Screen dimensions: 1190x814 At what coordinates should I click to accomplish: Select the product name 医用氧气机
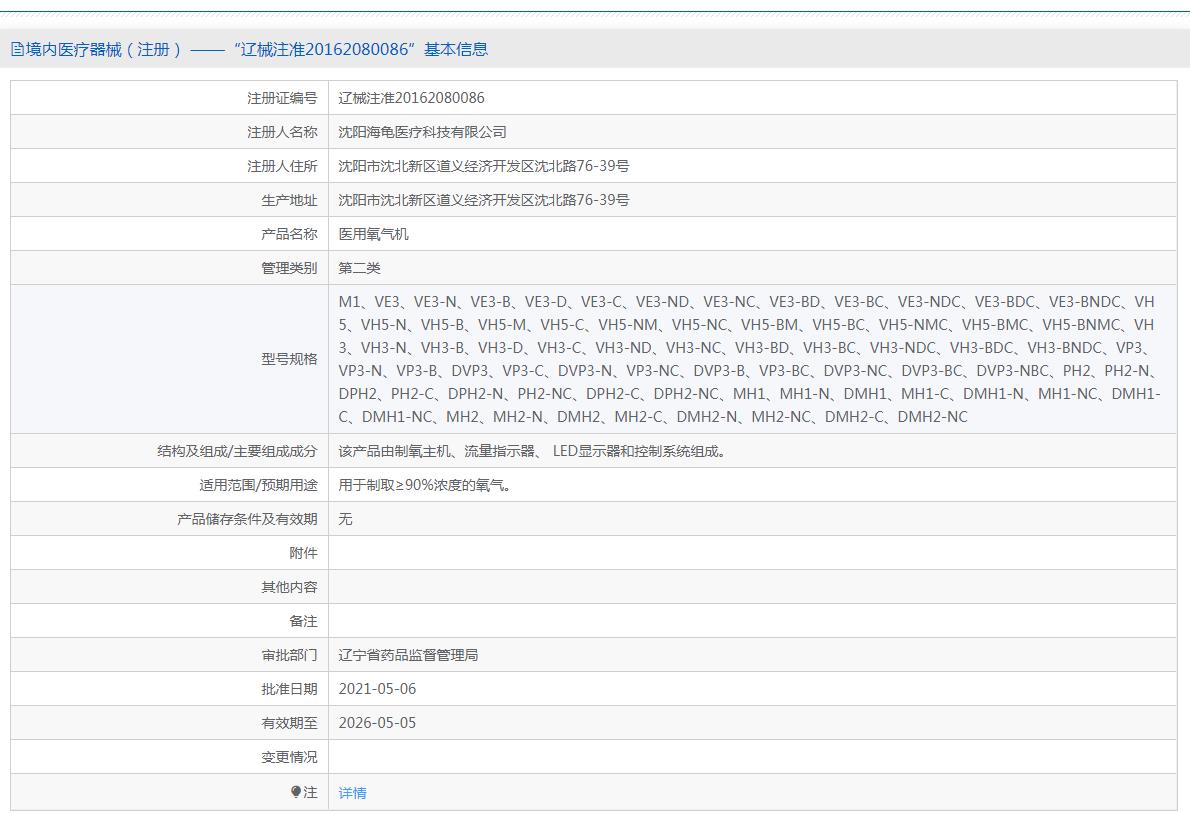tap(373, 234)
